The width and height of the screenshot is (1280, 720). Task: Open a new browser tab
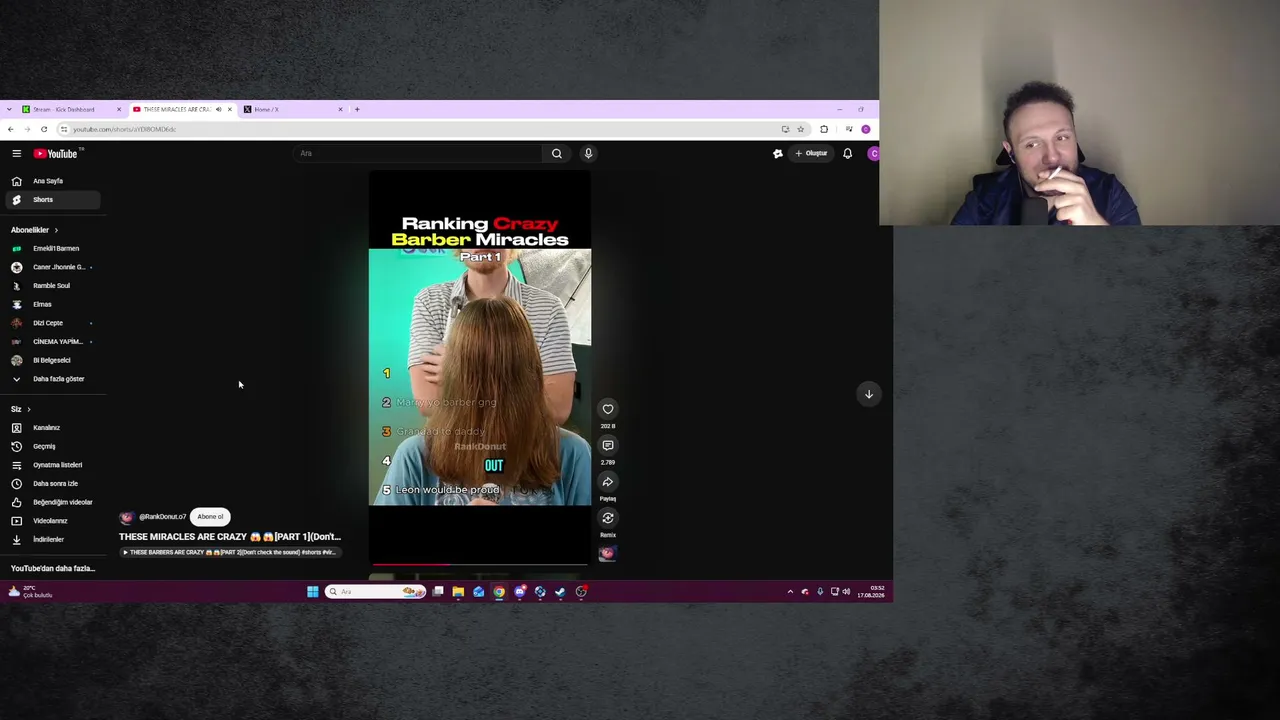357,109
